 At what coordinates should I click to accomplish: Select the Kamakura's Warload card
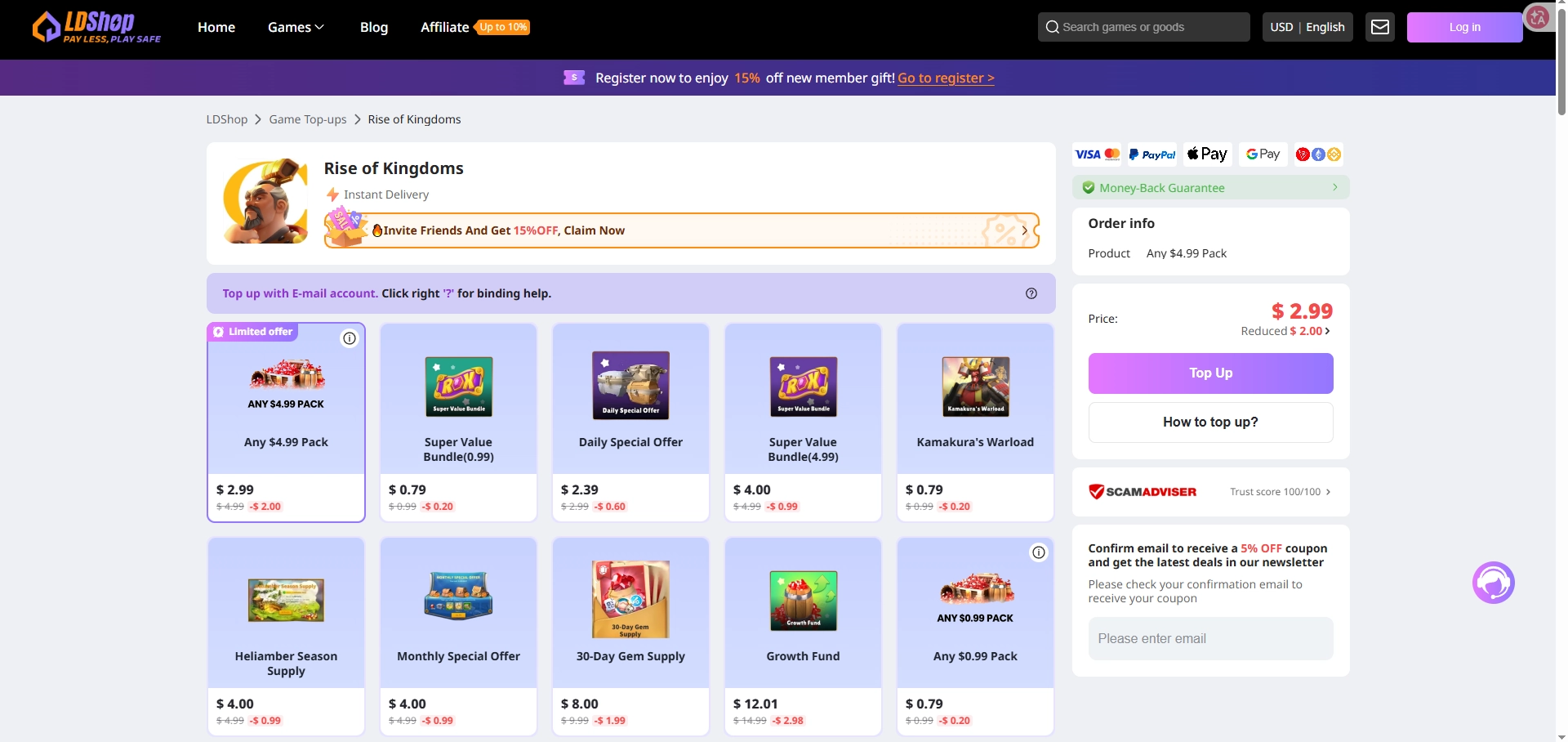pyautogui.click(x=975, y=422)
